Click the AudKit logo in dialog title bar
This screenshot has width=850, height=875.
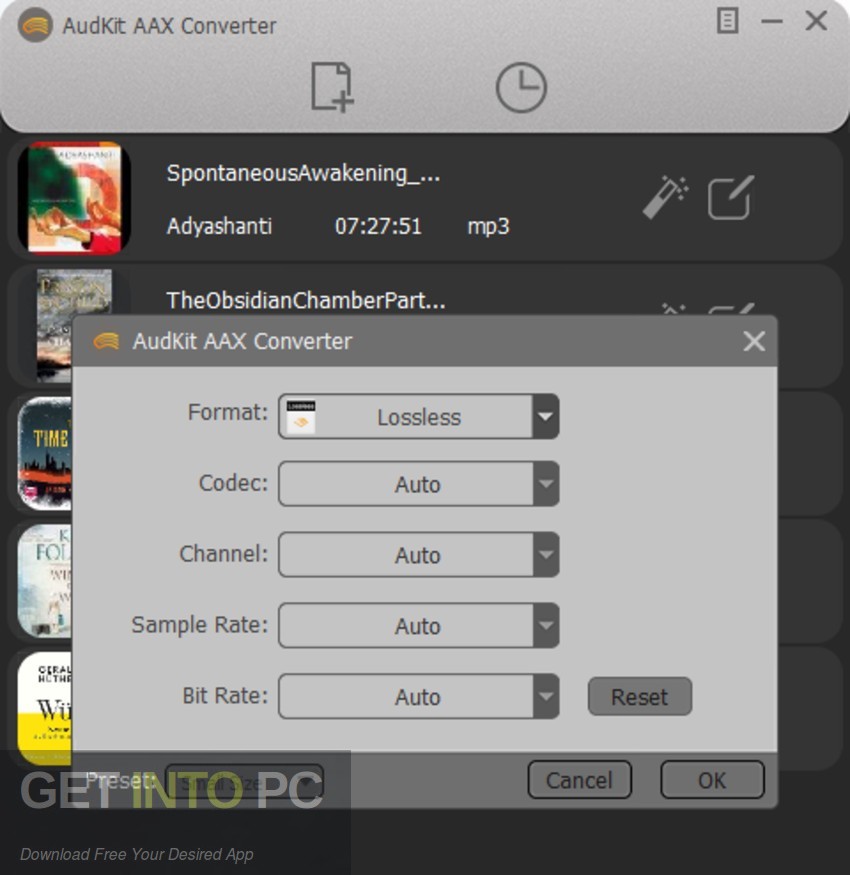(x=107, y=341)
